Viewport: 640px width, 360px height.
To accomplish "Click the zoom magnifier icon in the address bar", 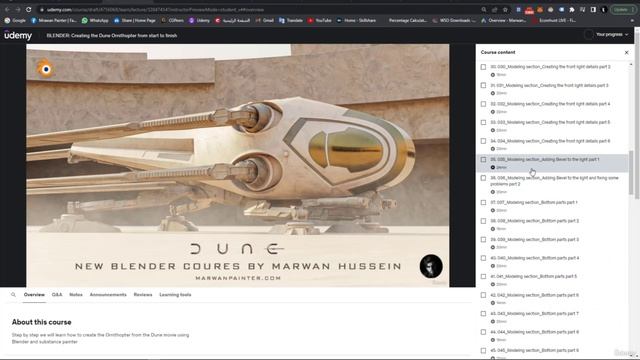I will point(484,9).
